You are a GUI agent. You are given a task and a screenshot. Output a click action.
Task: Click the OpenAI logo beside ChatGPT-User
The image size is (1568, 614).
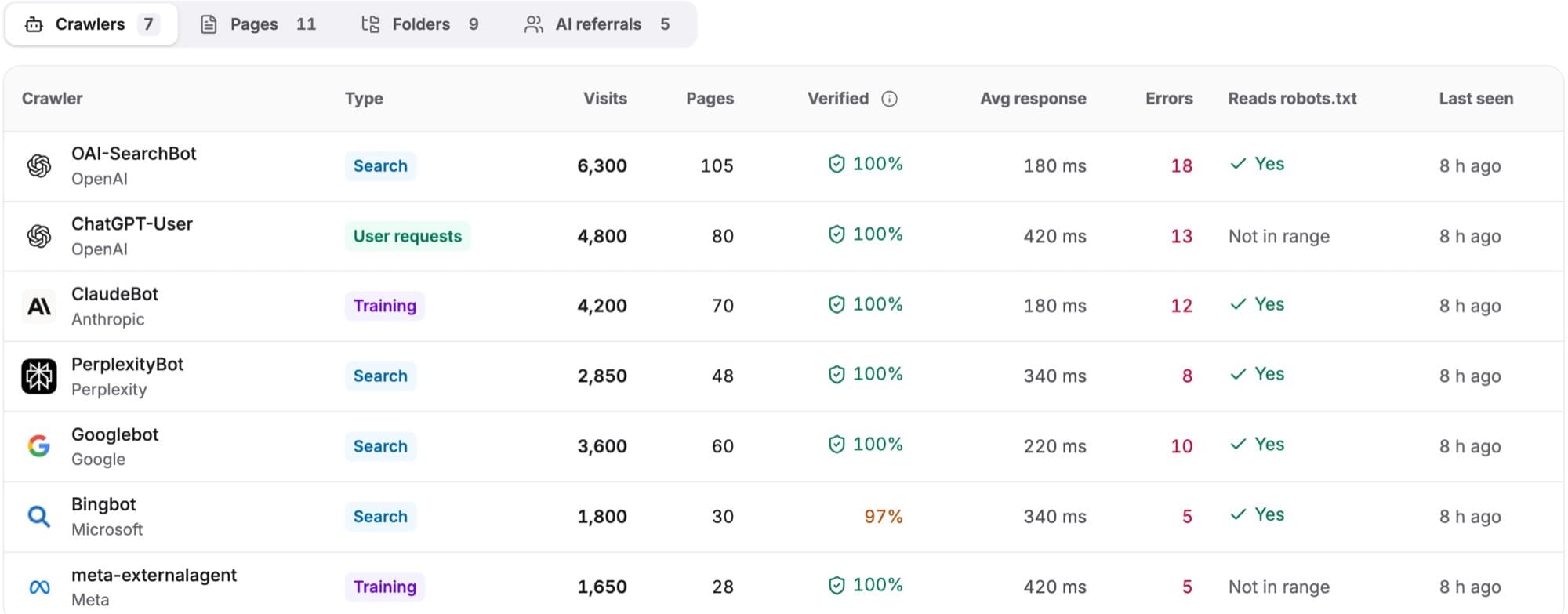(x=39, y=236)
